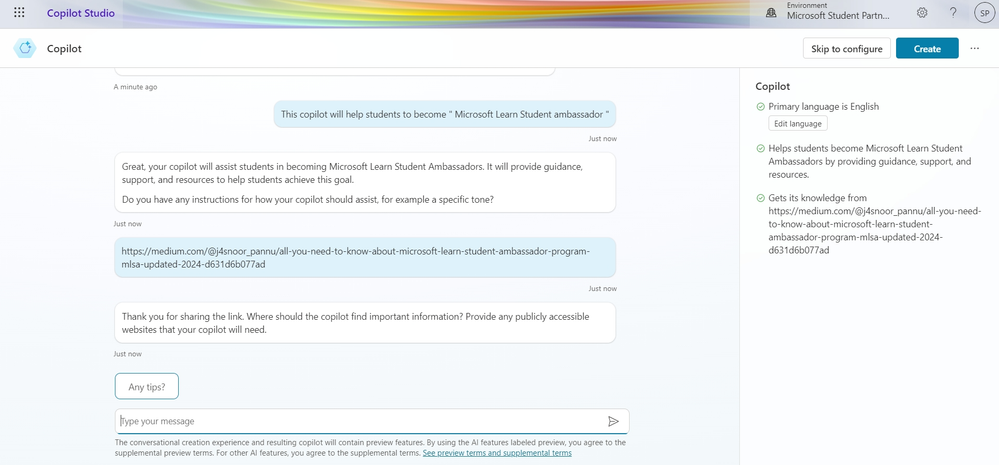Viewport: 999px width, 465px height.
Task: Click the green check beside Helps students
Action: point(760,148)
